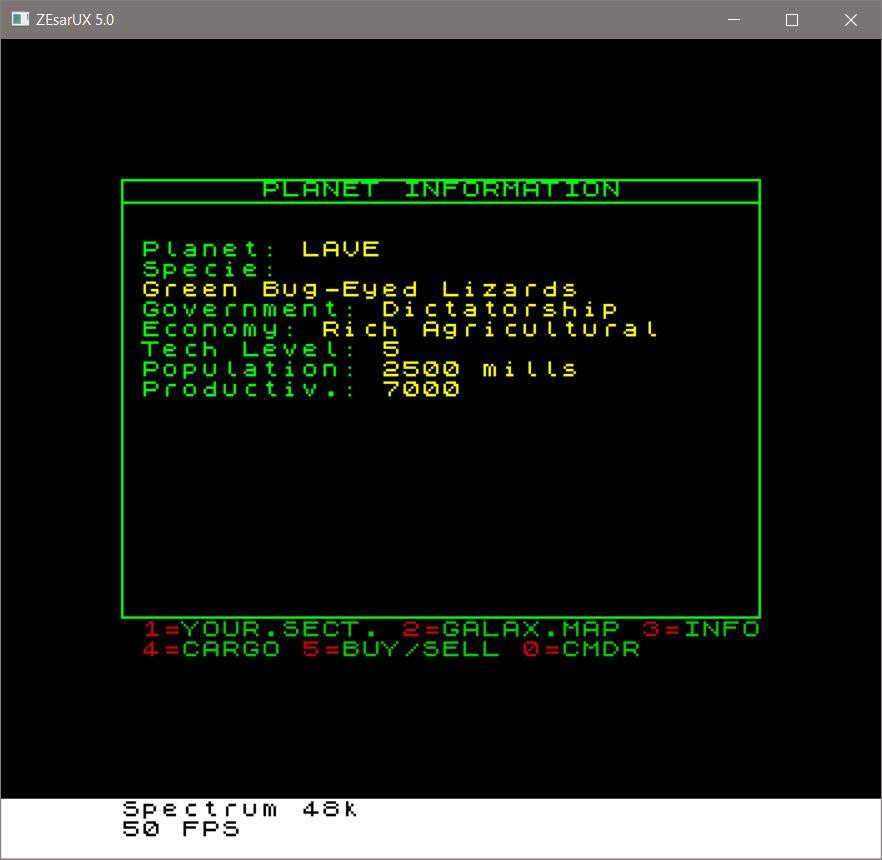Click the Dictatorship government value
The height and width of the screenshot is (860, 882).
click(x=499, y=309)
